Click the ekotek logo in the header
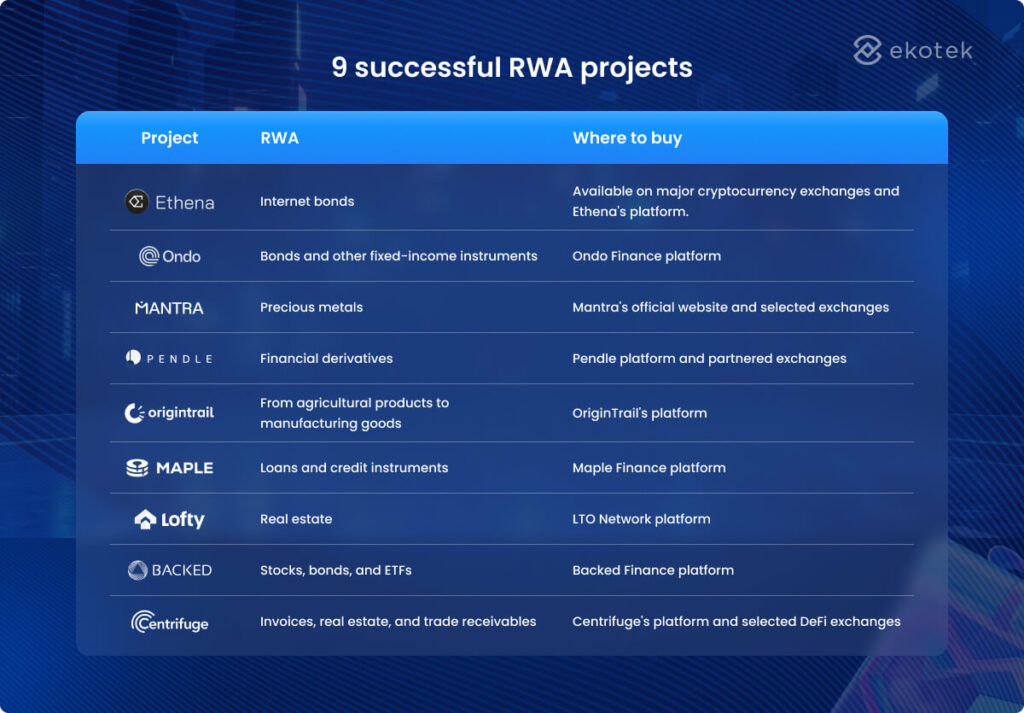Image resolution: width=1024 pixels, height=713 pixels. pos(910,48)
